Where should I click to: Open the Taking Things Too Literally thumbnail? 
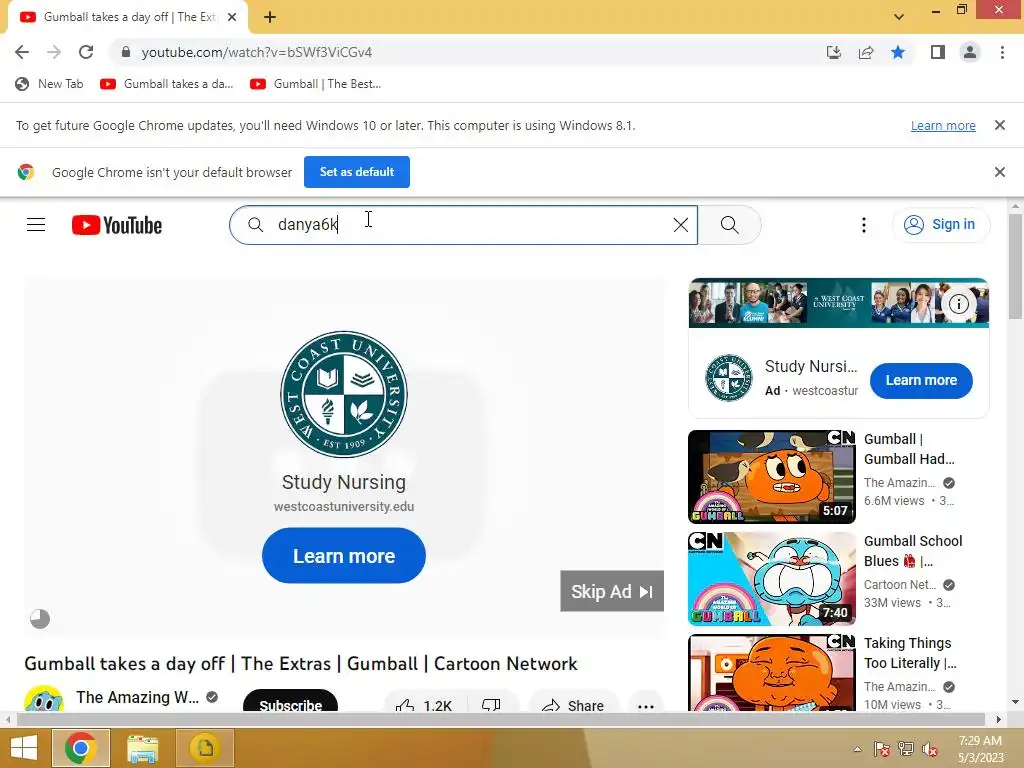(771, 673)
